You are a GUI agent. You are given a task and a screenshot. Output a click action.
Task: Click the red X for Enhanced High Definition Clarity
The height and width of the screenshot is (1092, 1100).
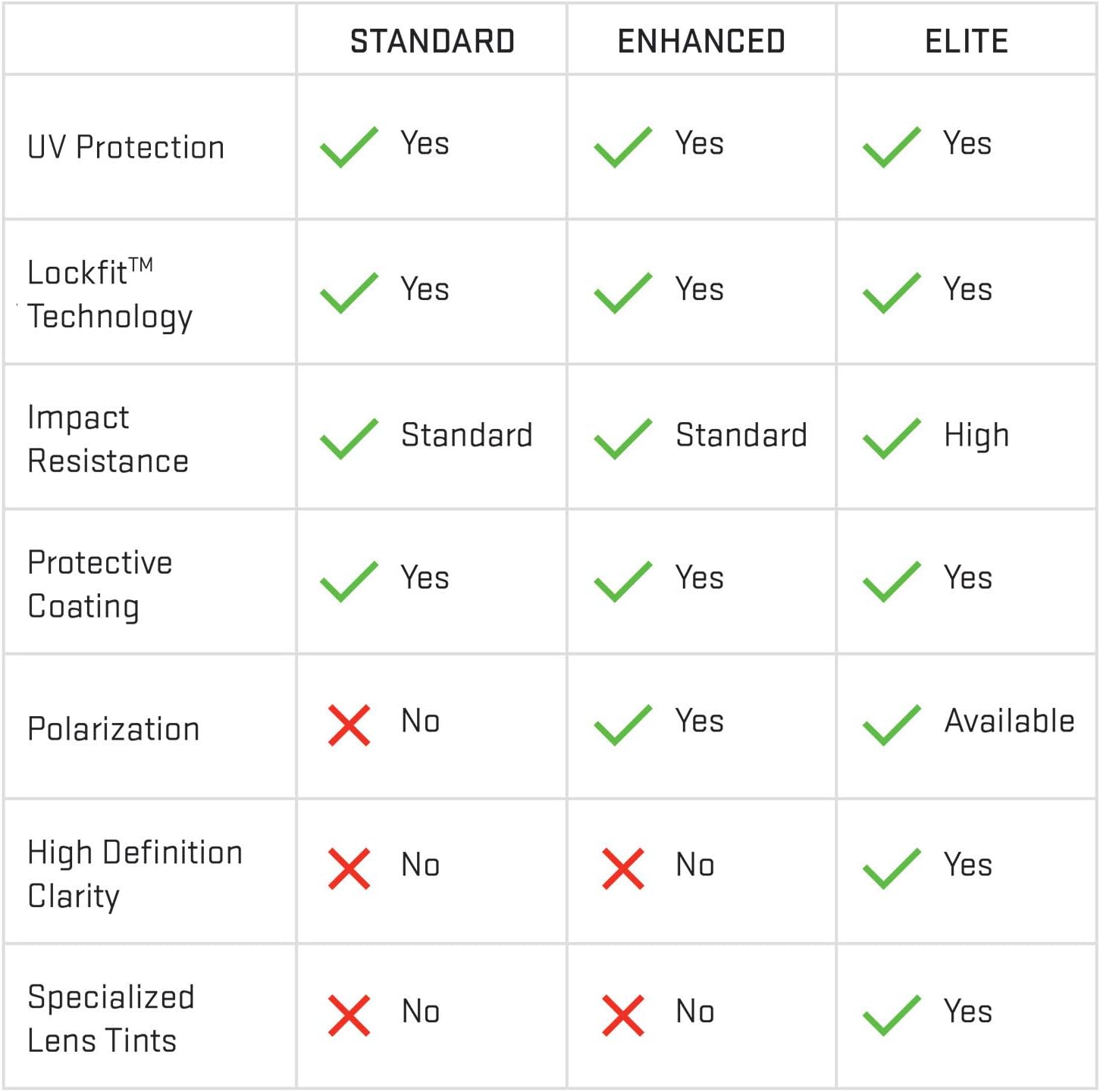coord(622,868)
